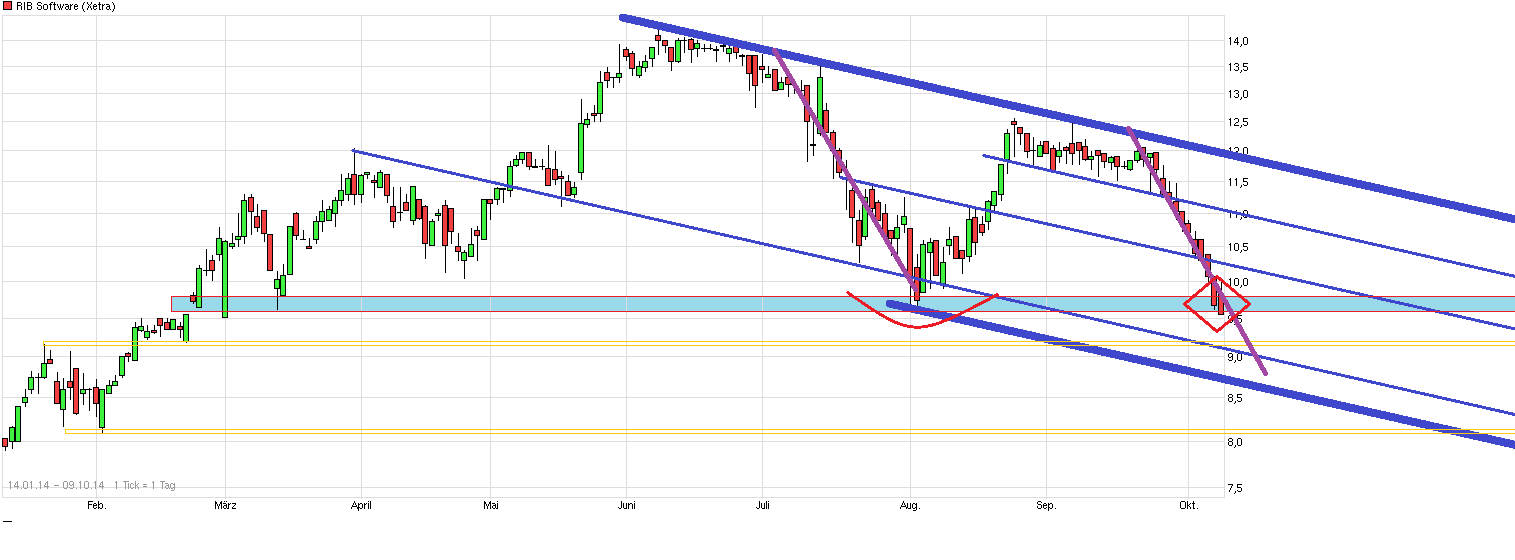This screenshot has width=1515, height=560.
Task: Click the '11,0' price axis label
Action: [1237, 214]
